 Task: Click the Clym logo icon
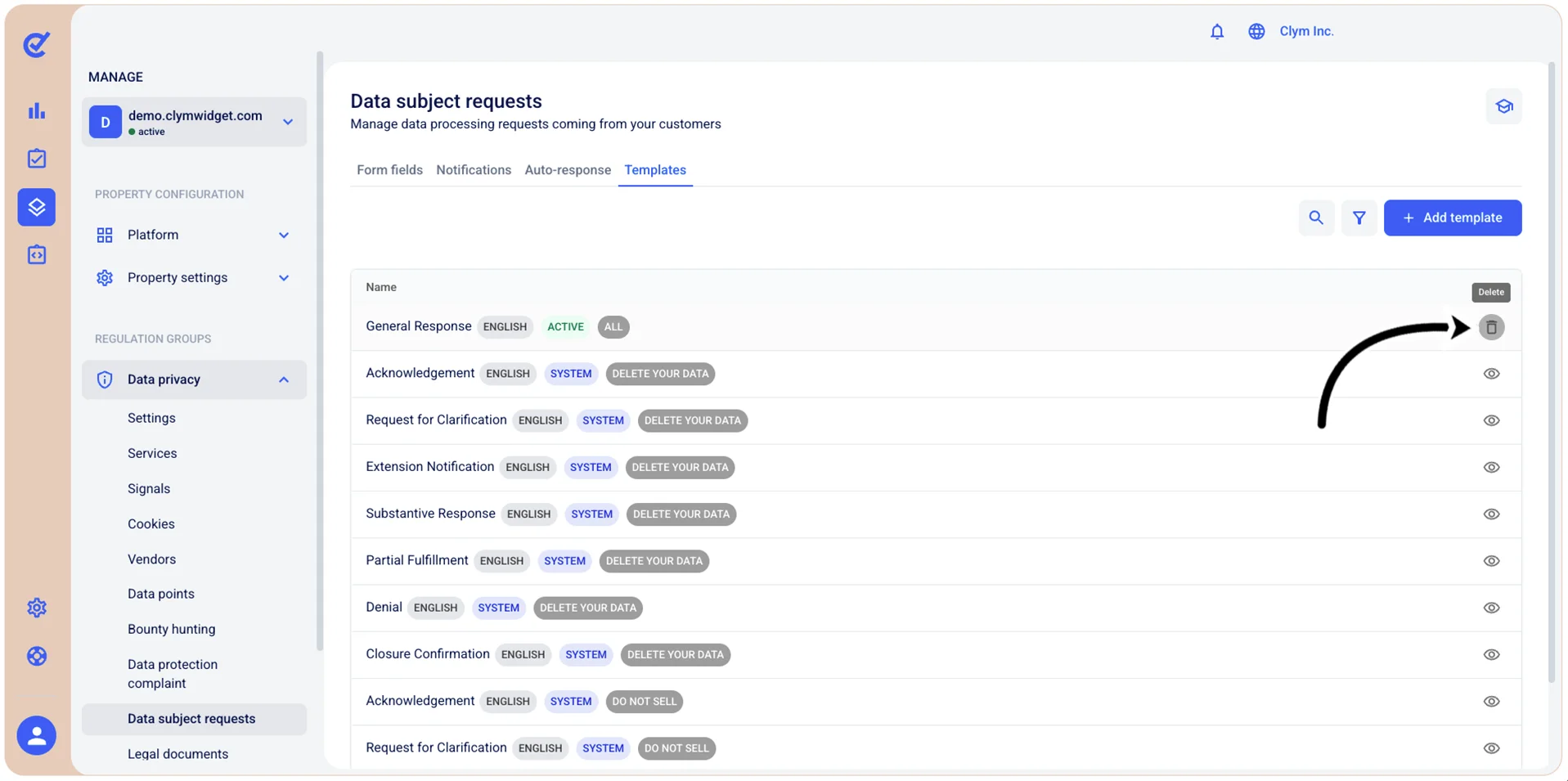click(x=36, y=43)
